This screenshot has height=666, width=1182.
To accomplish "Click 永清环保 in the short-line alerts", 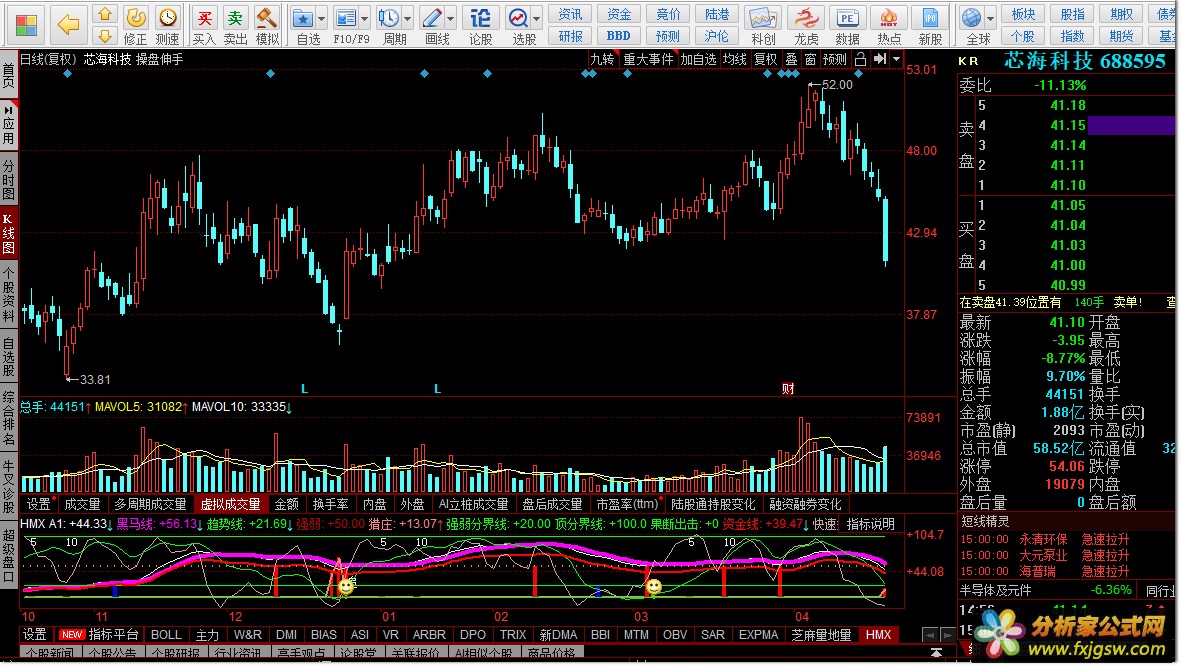I will 1043,539.
